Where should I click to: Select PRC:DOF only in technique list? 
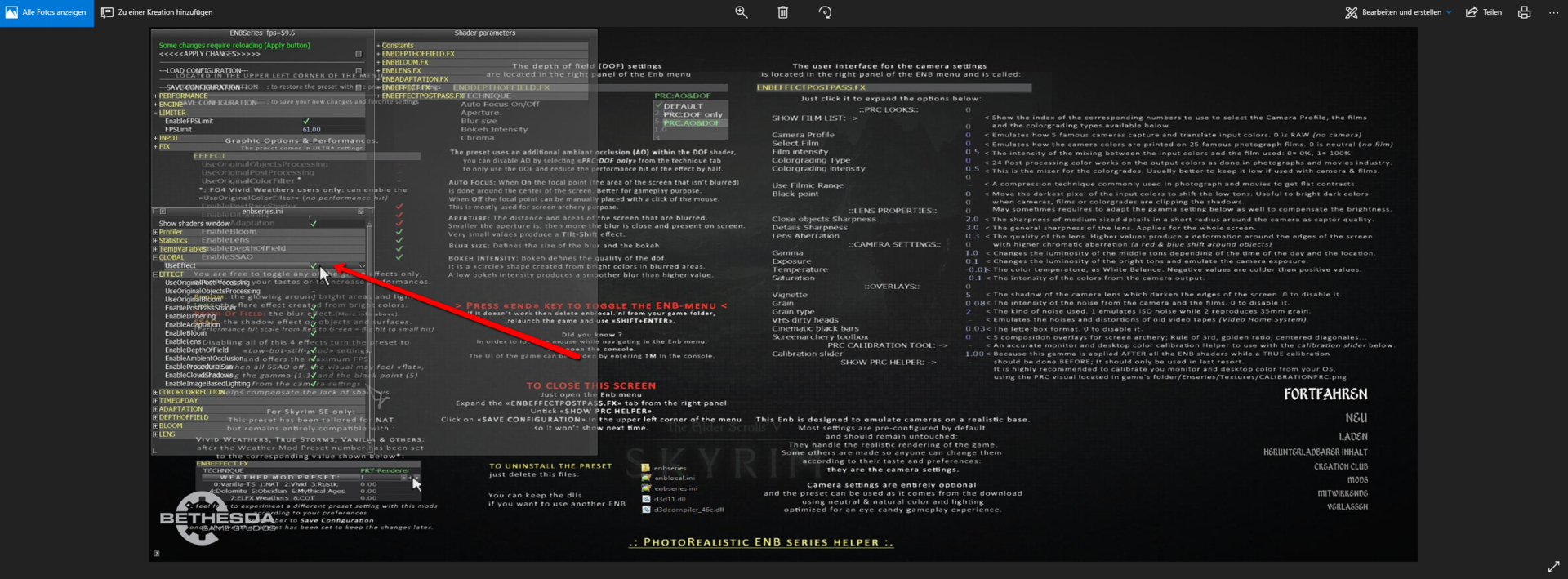(x=693, y=115)
